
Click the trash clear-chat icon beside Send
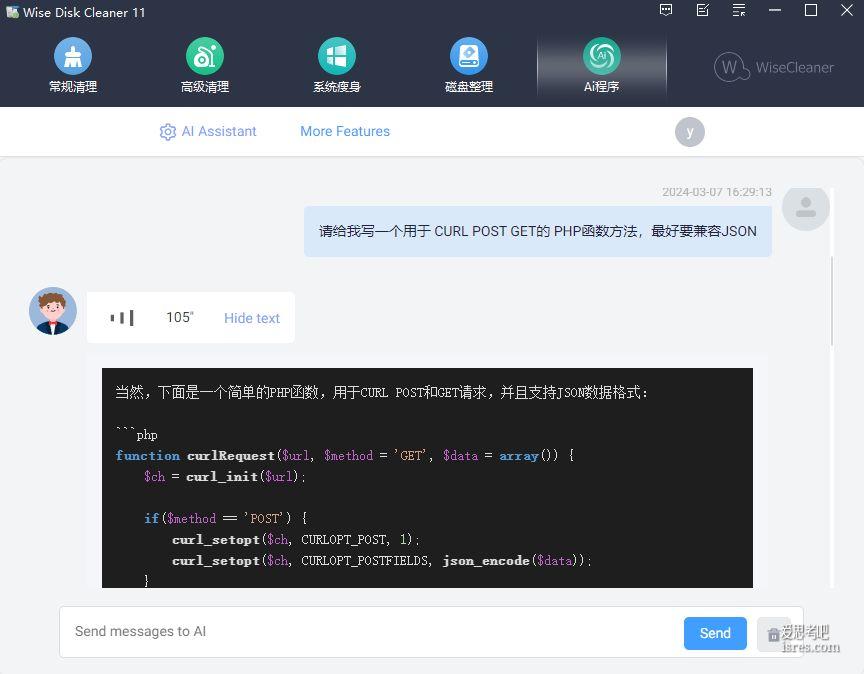click(x=773, y=634)
